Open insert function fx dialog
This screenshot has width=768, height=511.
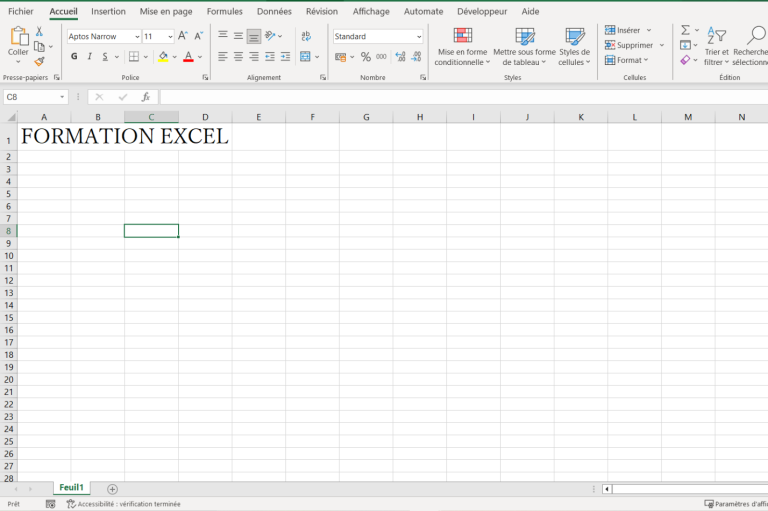click(x=145, y=97)
